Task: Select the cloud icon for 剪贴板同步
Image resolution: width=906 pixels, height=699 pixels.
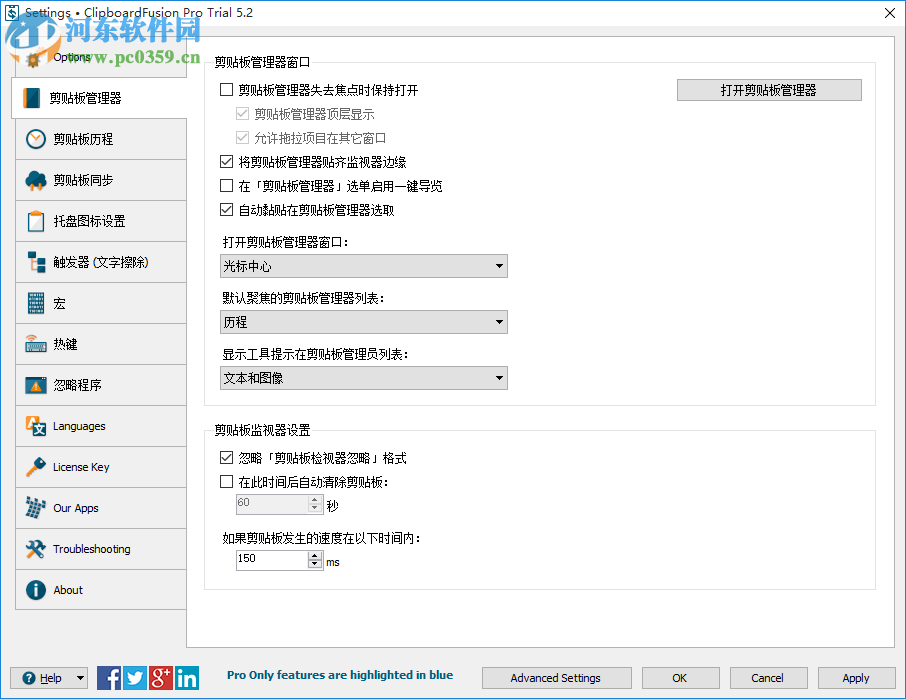Action: click(x=36, y=180)
